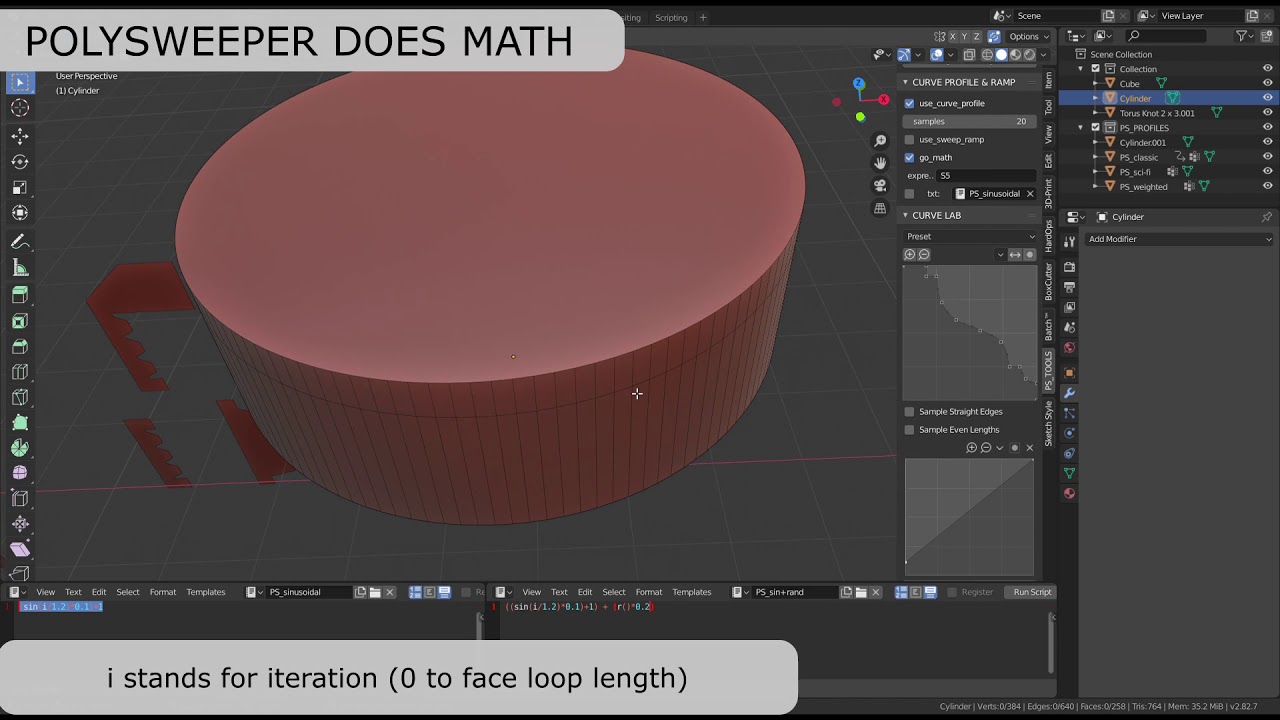Click the pan hand viewport icon
The width and height of the screenshot is (1280, 720).
[x=880, y=163]
